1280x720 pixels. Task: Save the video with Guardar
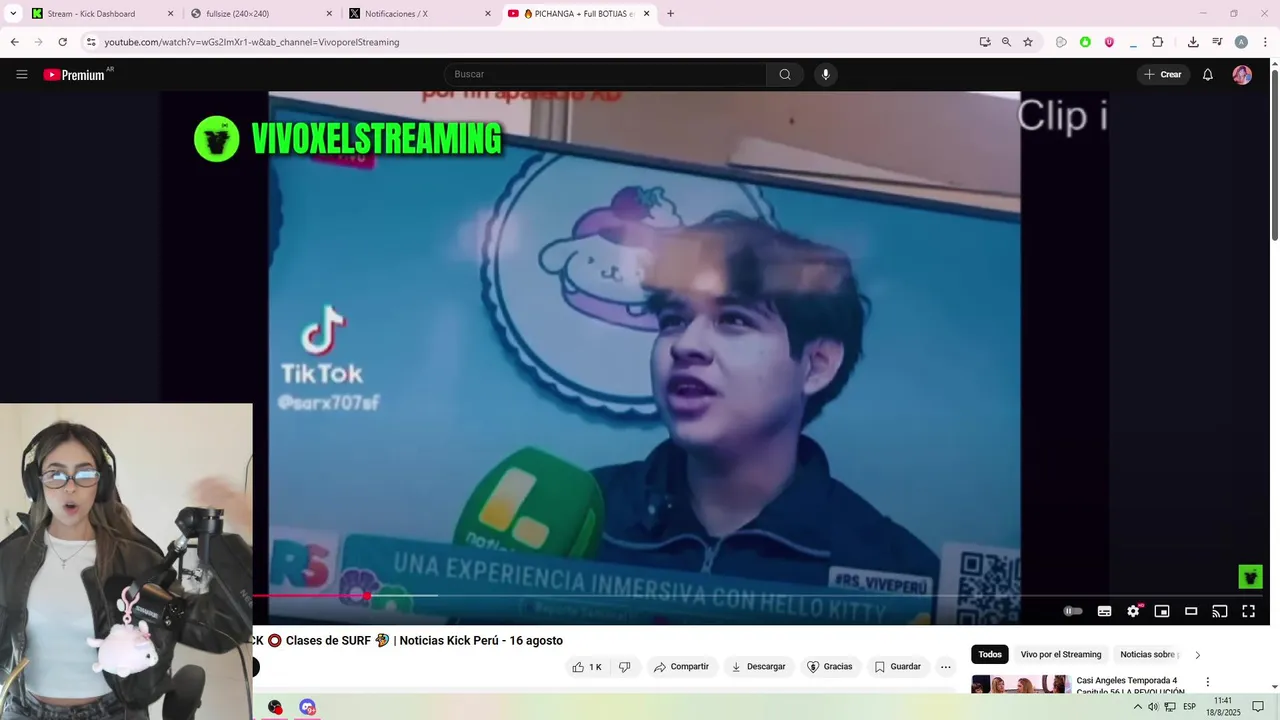pos(897,667)
